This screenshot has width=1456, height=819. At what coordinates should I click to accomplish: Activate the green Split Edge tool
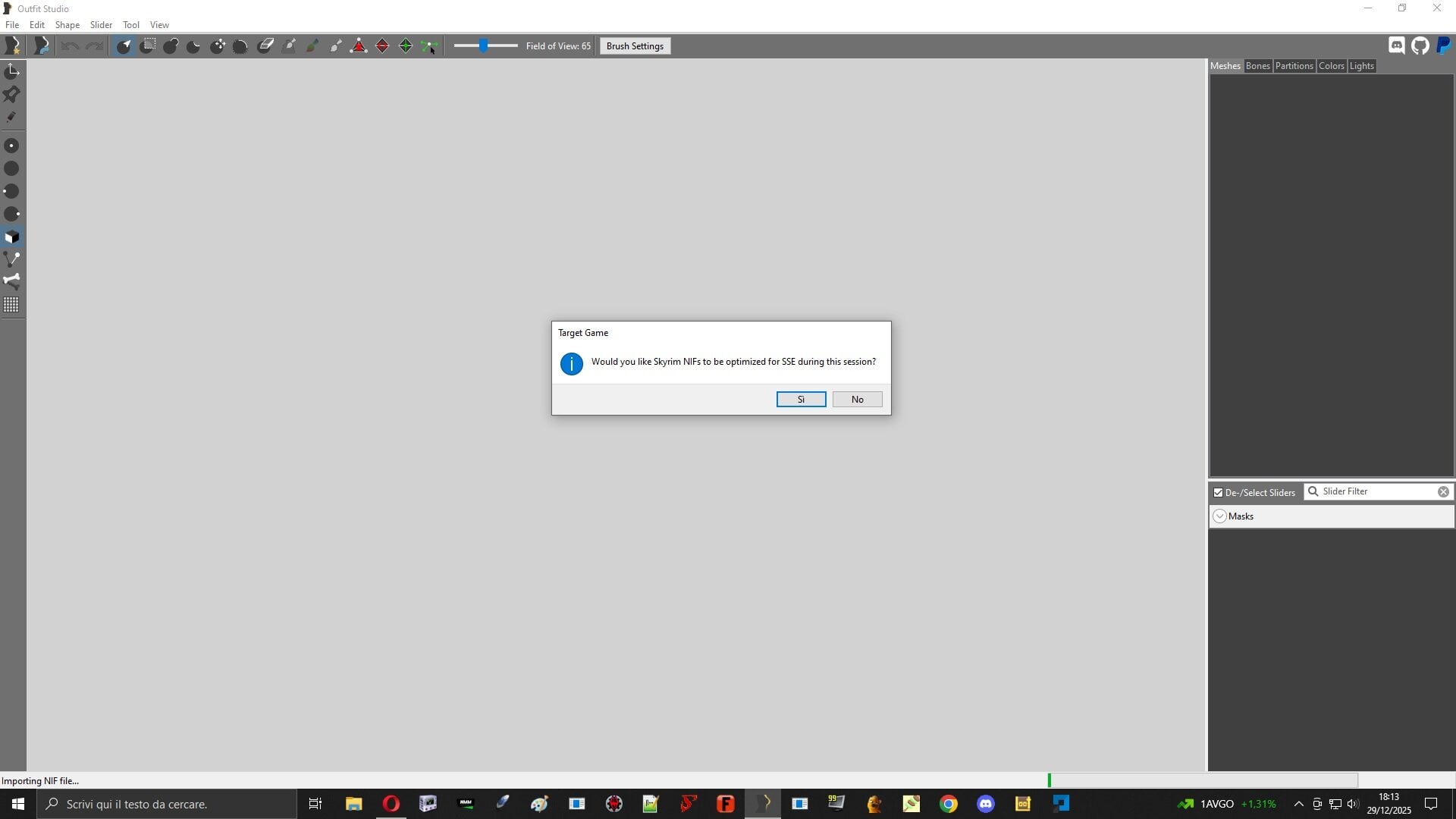tap(406, 46)
